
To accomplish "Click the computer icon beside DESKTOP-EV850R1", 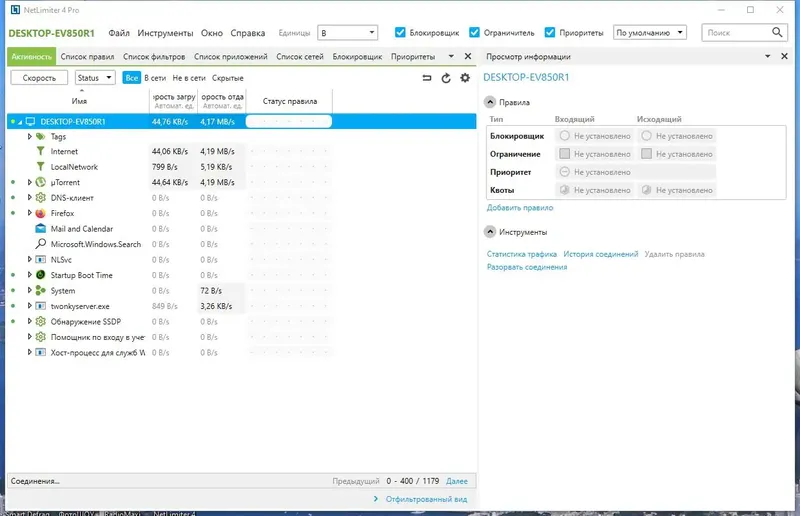I will (31, 121).
